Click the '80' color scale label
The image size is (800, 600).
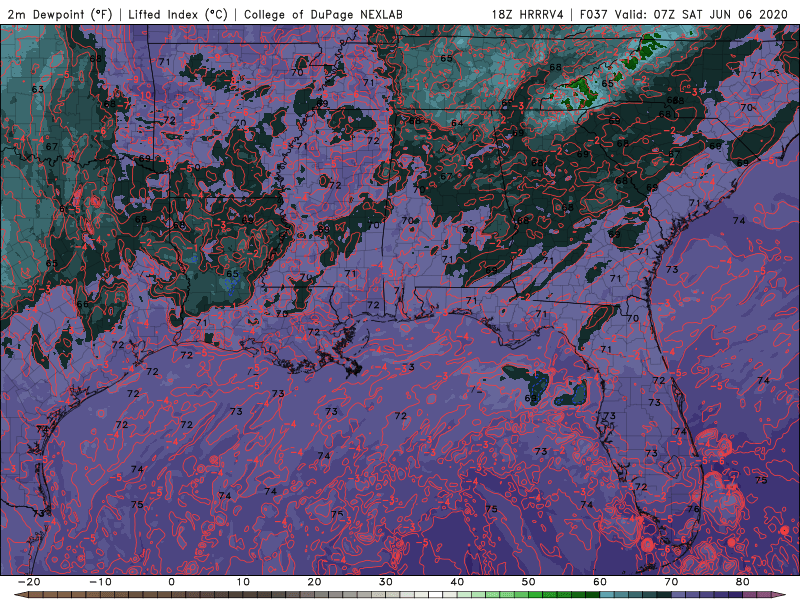pyautogui.click(x=743, y=582)
